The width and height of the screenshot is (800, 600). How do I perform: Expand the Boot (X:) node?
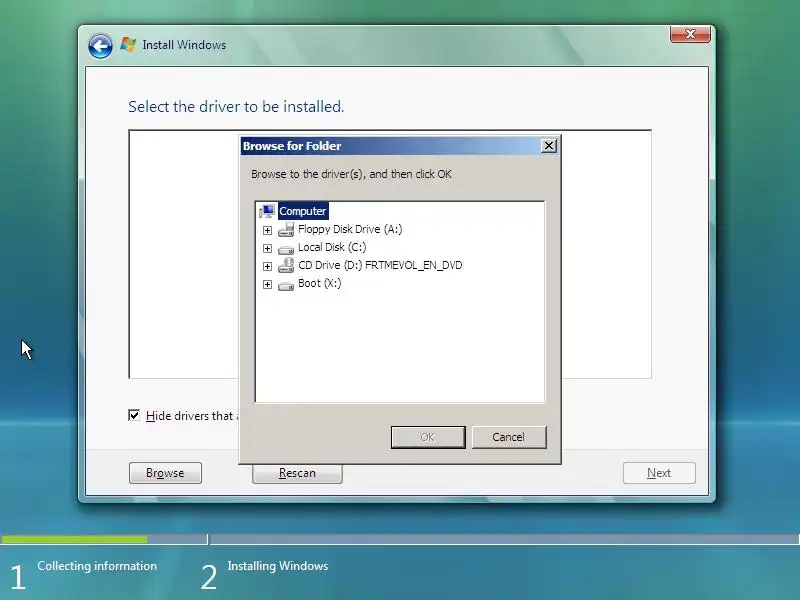coord(267,284)
